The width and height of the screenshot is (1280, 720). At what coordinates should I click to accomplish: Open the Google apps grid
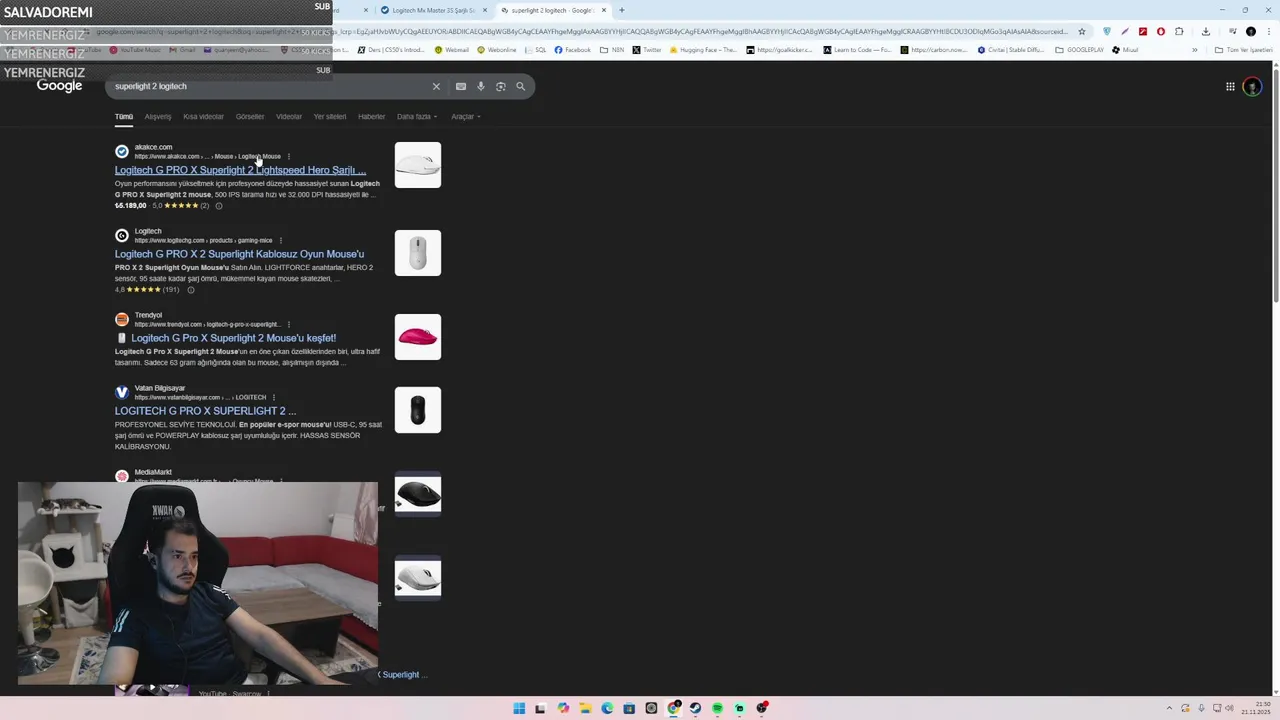(1230, 87)
